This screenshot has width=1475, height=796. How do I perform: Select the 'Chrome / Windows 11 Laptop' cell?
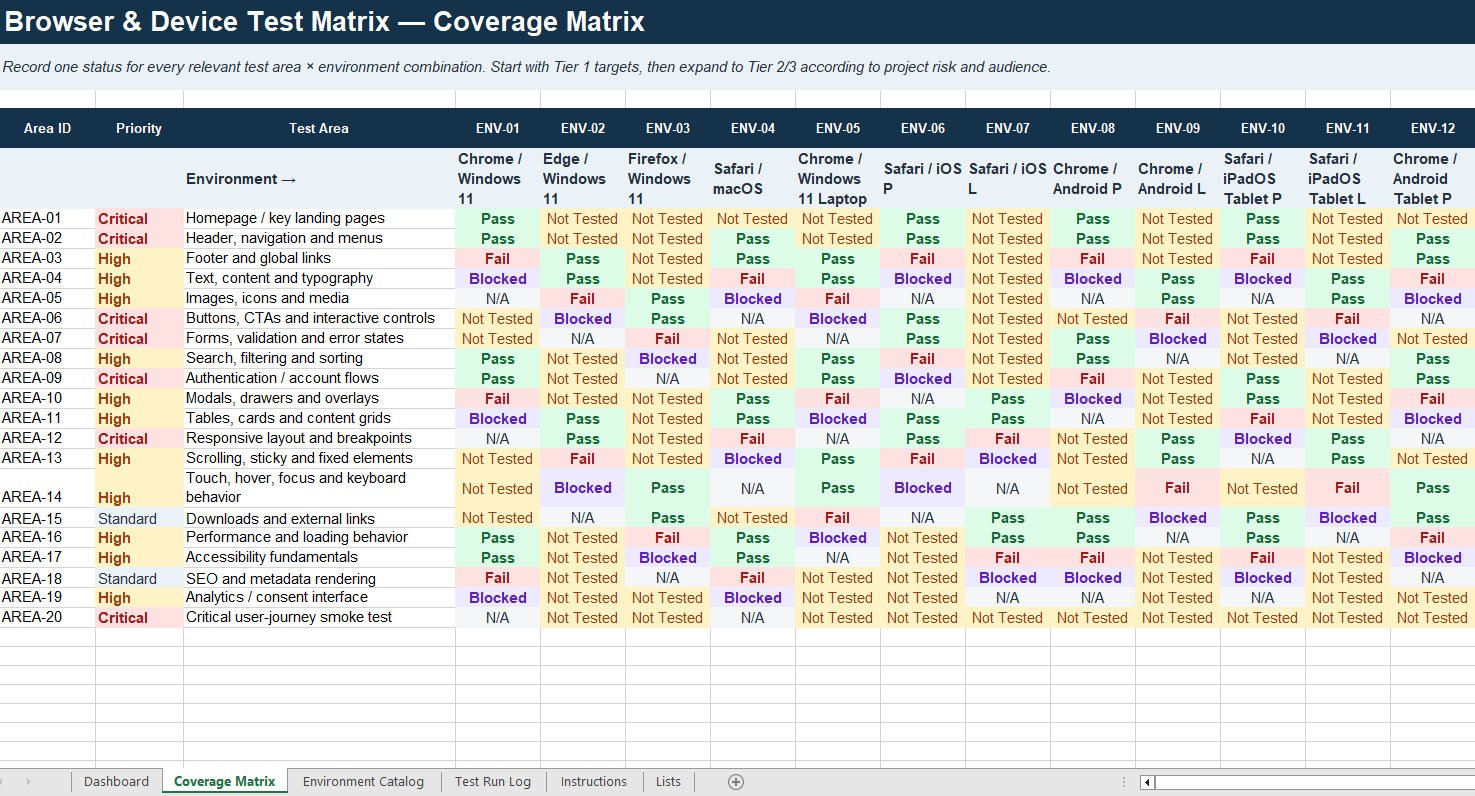tap(838, 179)
